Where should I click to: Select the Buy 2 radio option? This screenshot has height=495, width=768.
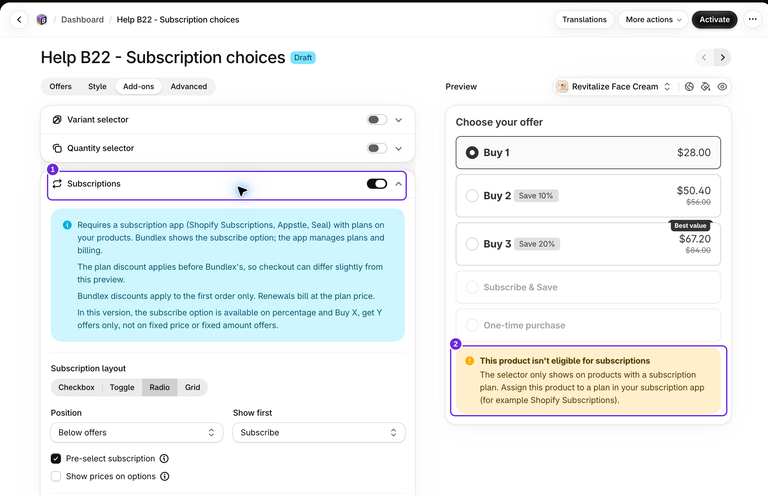[472, 196]
